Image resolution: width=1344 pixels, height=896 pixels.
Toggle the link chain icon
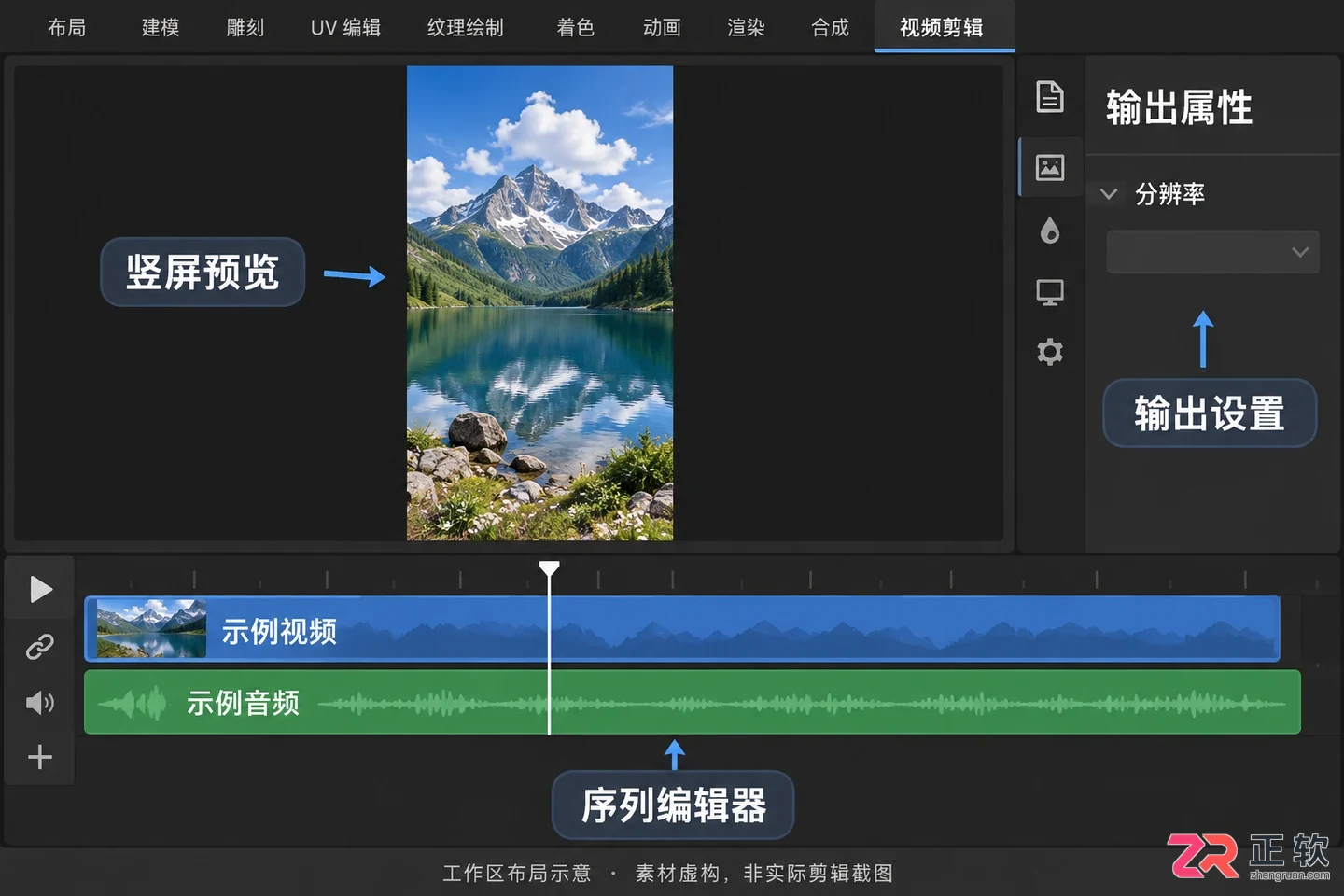click(x=40, y=646)
